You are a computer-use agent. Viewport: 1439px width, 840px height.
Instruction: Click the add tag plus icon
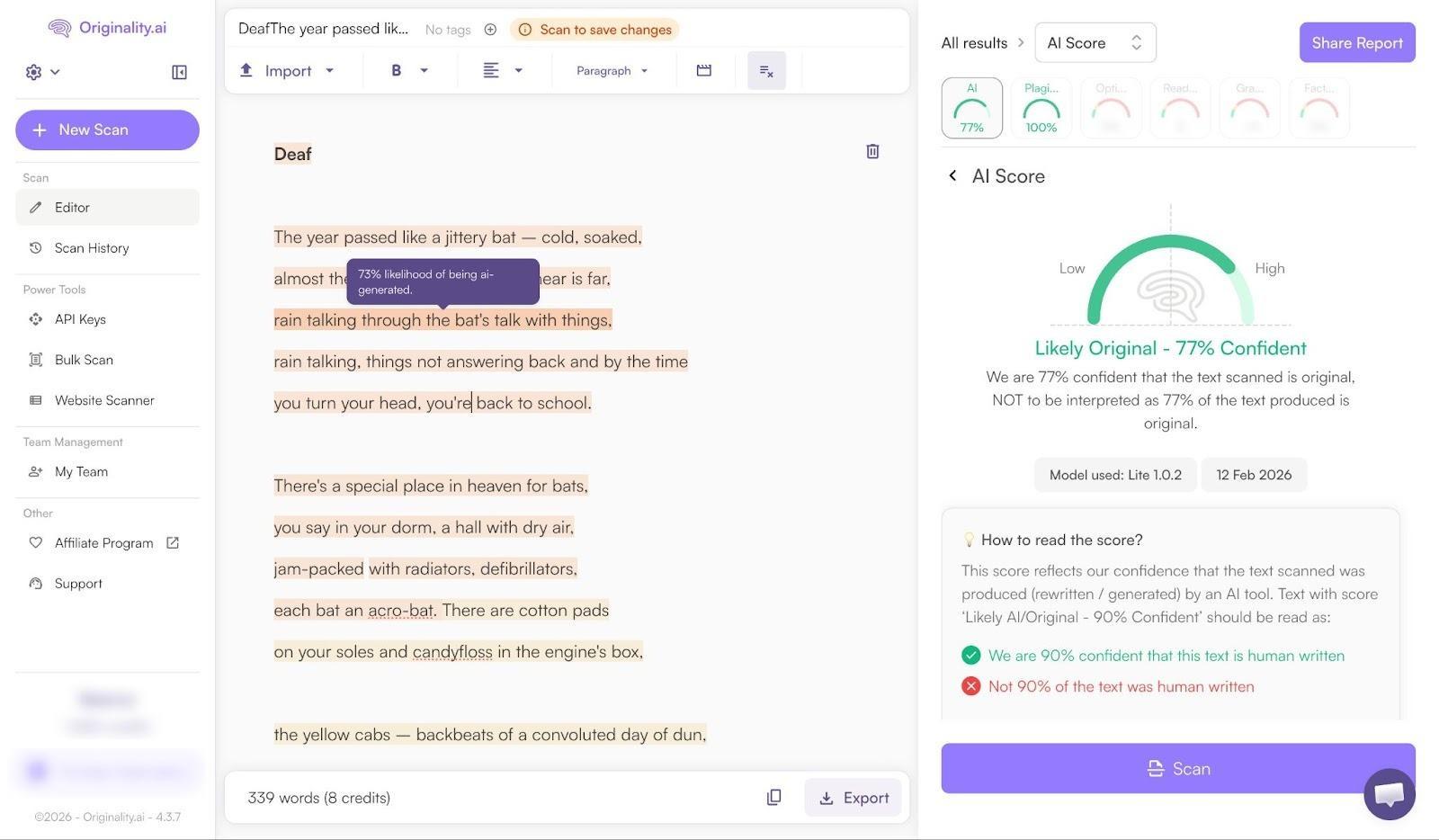(x=490, y=30)
